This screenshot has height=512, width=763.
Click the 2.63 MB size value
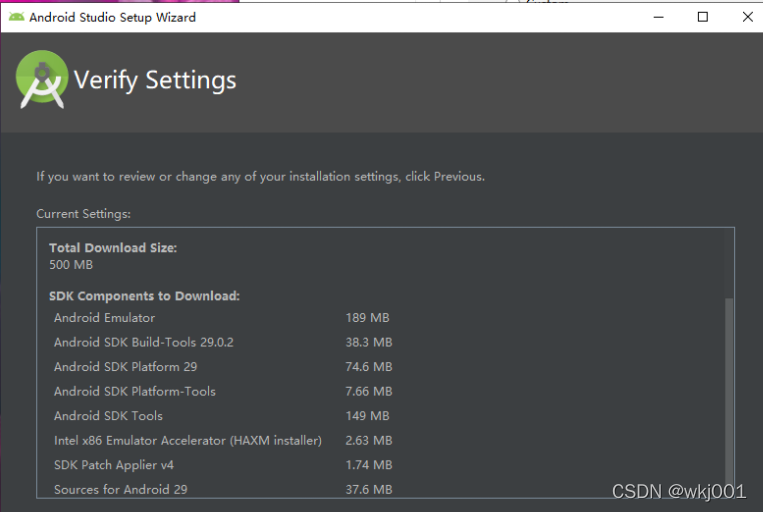pos(369,440)
